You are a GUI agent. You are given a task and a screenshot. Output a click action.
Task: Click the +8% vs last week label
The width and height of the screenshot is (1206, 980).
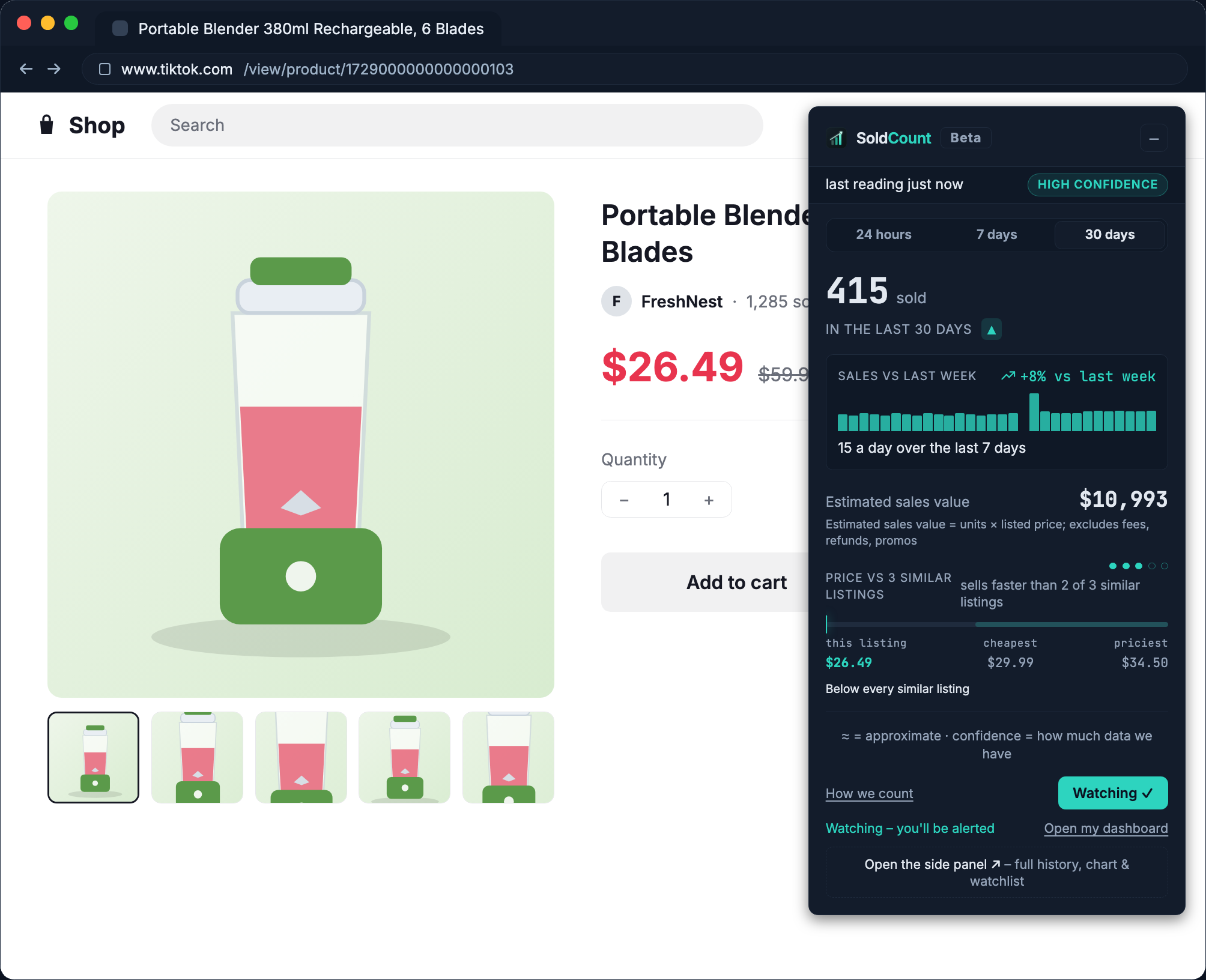(1078, 377)
